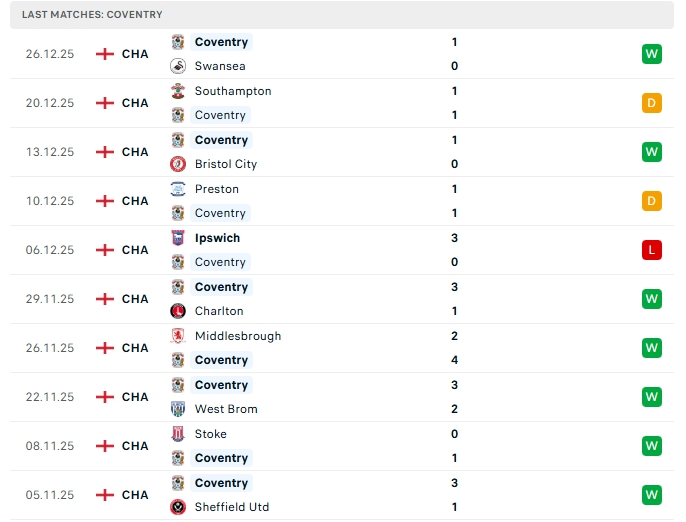Click the Stoke club crest icon

click(x=178, y=434)
